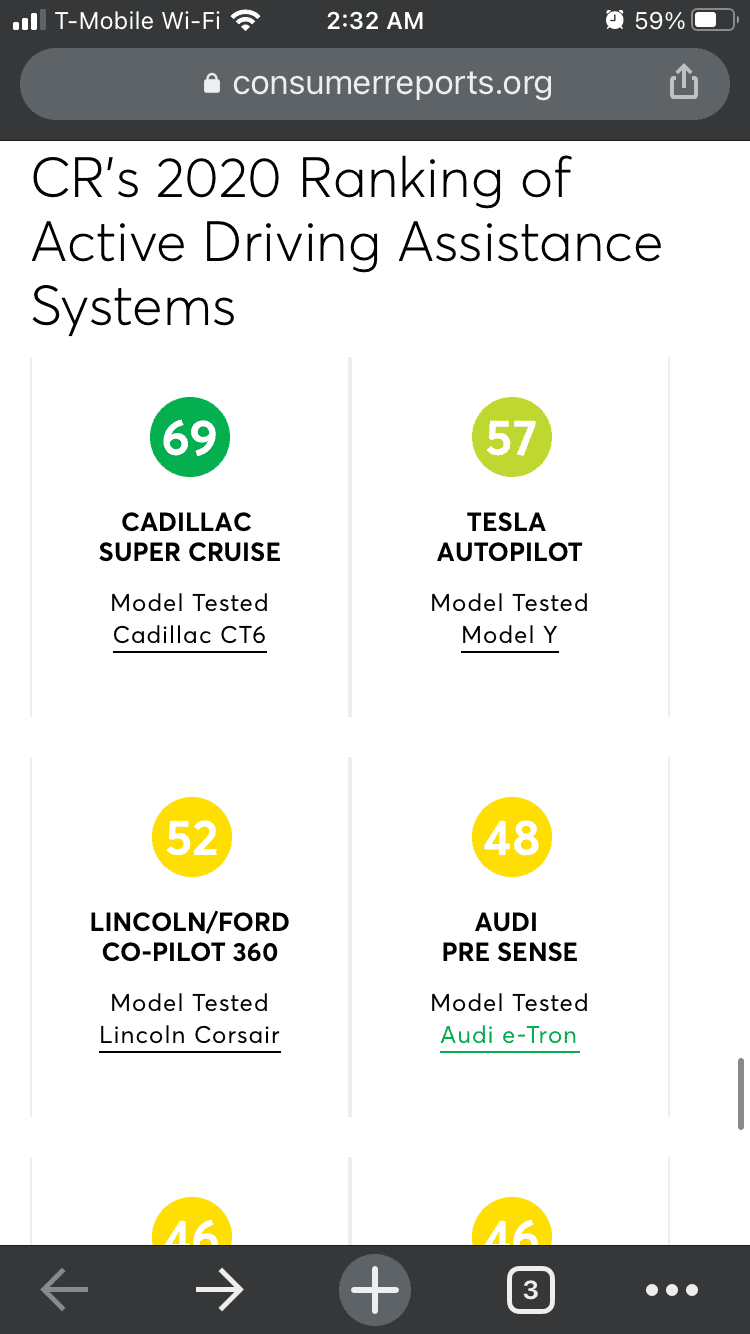Open the Cadillac CT6 model link
This screenshot has height=1334, width=750.
point(189,635)
